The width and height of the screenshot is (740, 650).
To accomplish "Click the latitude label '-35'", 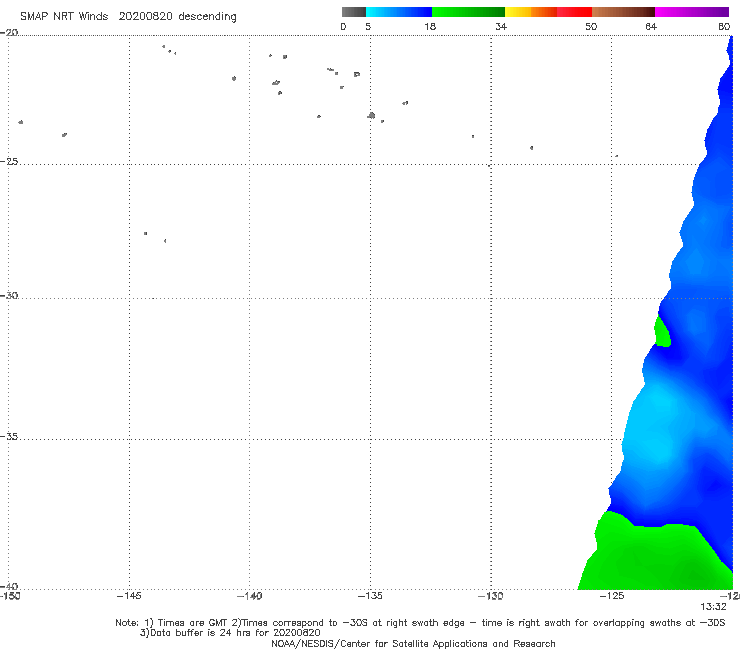I will [9, 436].
